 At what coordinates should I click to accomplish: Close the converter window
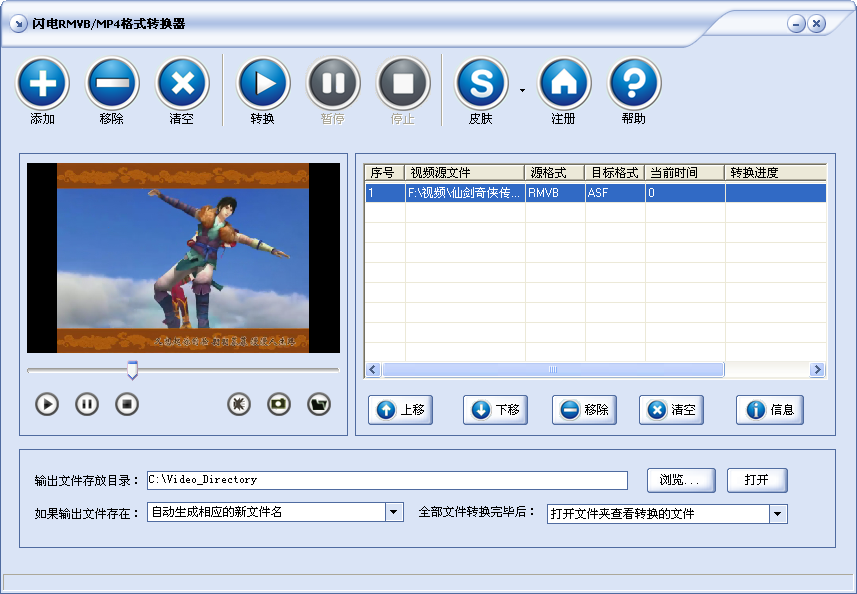817,24
